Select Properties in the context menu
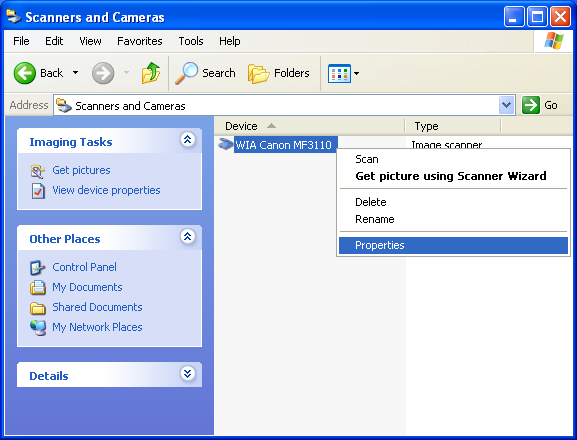577x440 pixels. (x=453, y=245)
